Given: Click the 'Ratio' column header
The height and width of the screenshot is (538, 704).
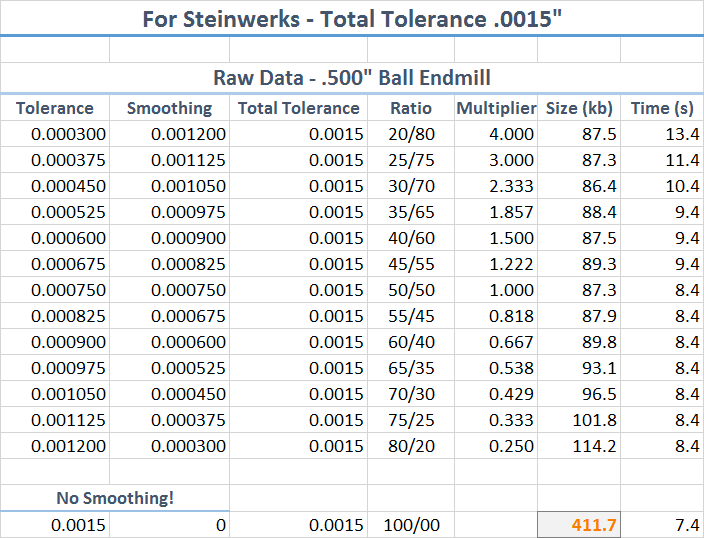Looking at the screenshot, I should (x=411, y=108).
